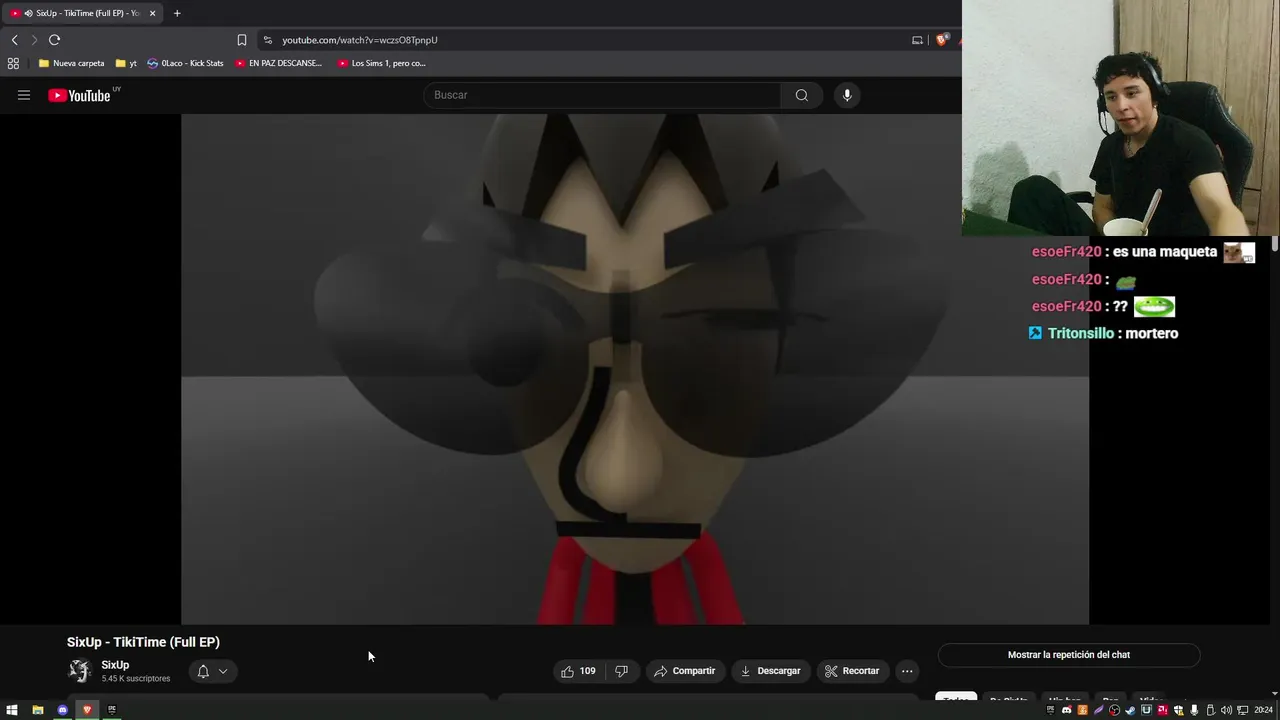Reload the current page
This screenshot has width=1280, height=720.
point(54,40)
